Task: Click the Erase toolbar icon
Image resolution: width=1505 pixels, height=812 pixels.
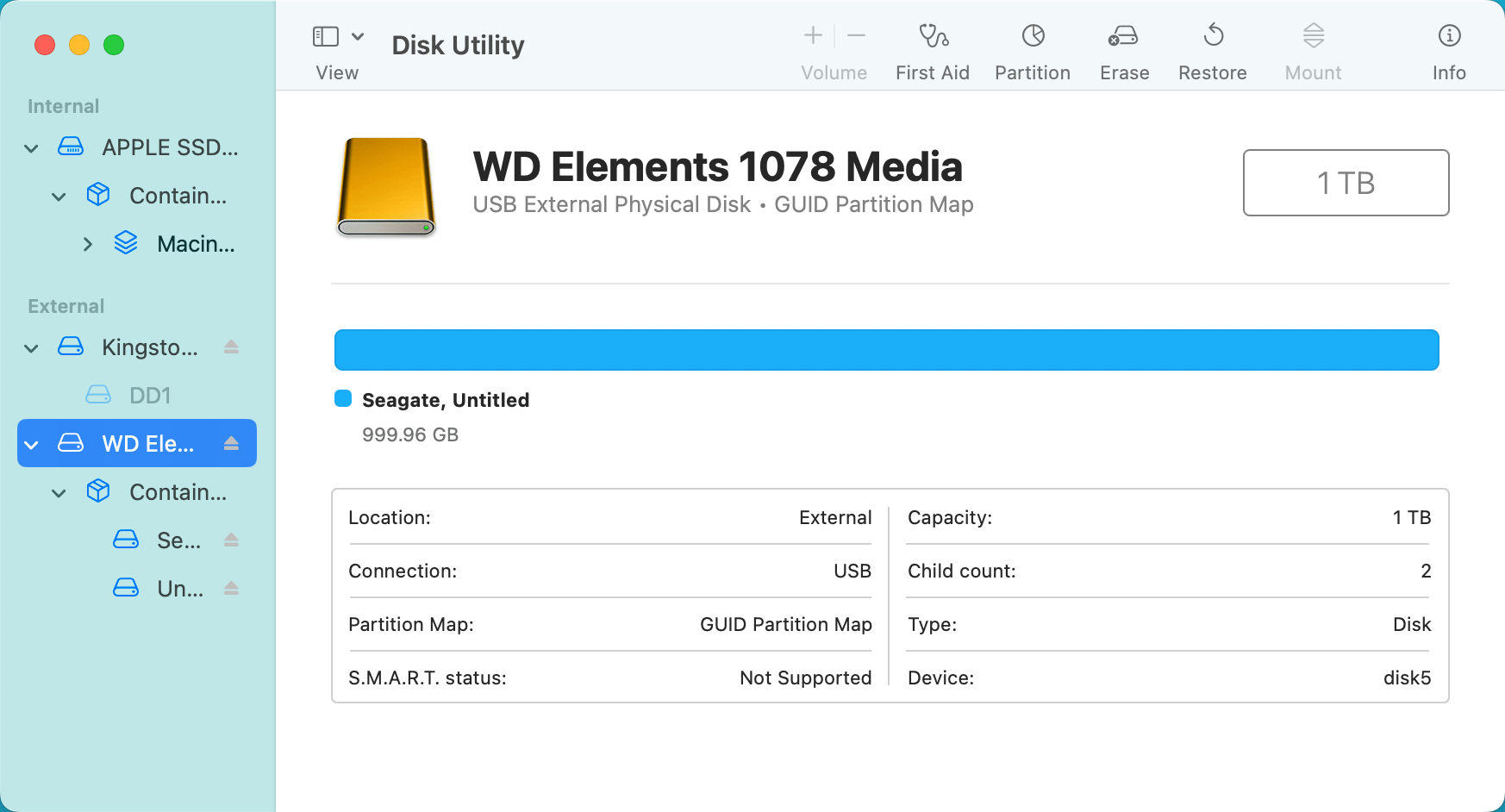Action: (x=1123, y=47)
